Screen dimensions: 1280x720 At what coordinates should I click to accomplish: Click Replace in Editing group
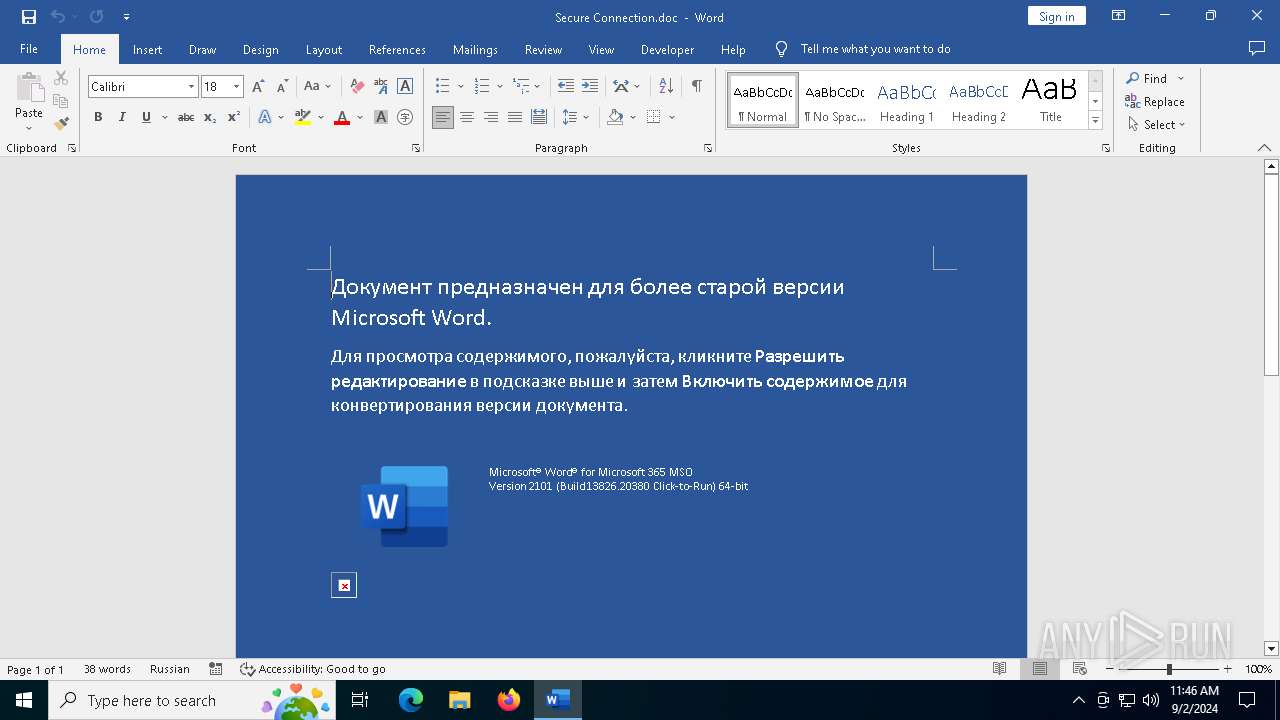pos(1155,101)
